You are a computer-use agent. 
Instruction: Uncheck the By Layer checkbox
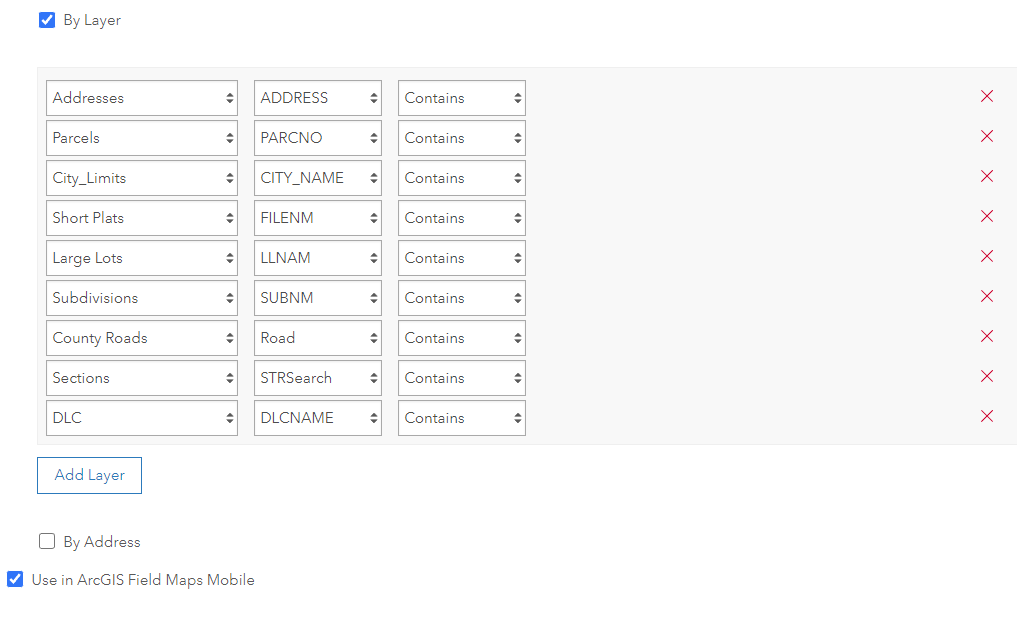[x=47, y=20]
